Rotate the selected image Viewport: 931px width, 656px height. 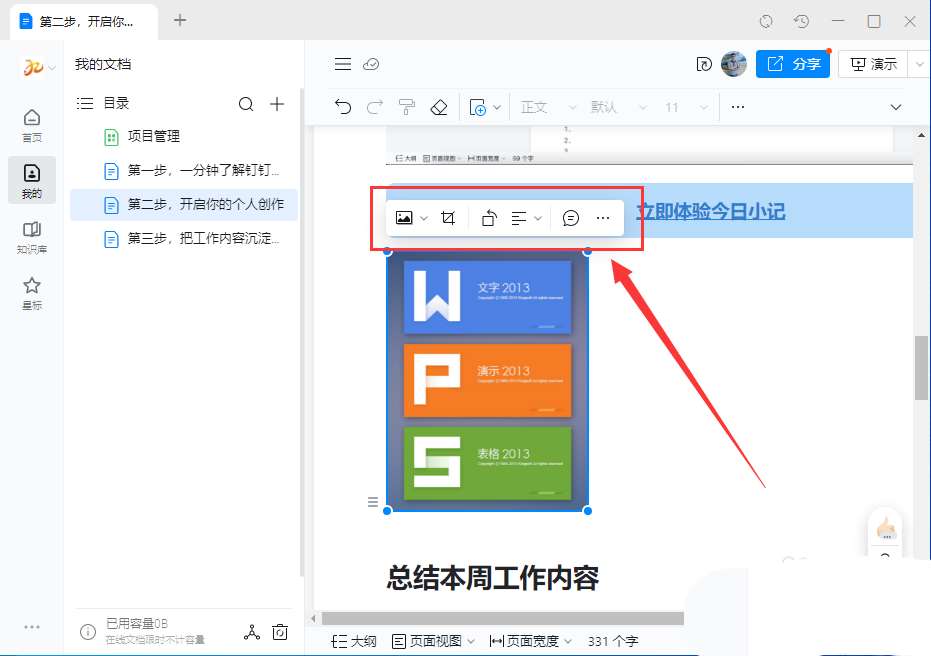[489, 218]
